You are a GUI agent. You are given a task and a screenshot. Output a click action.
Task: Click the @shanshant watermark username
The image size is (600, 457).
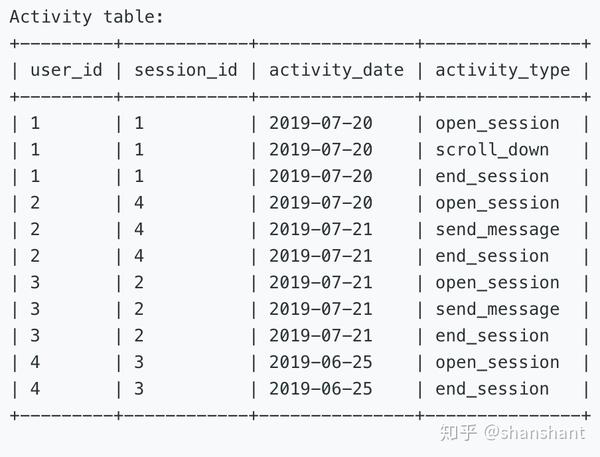(535, 433)
